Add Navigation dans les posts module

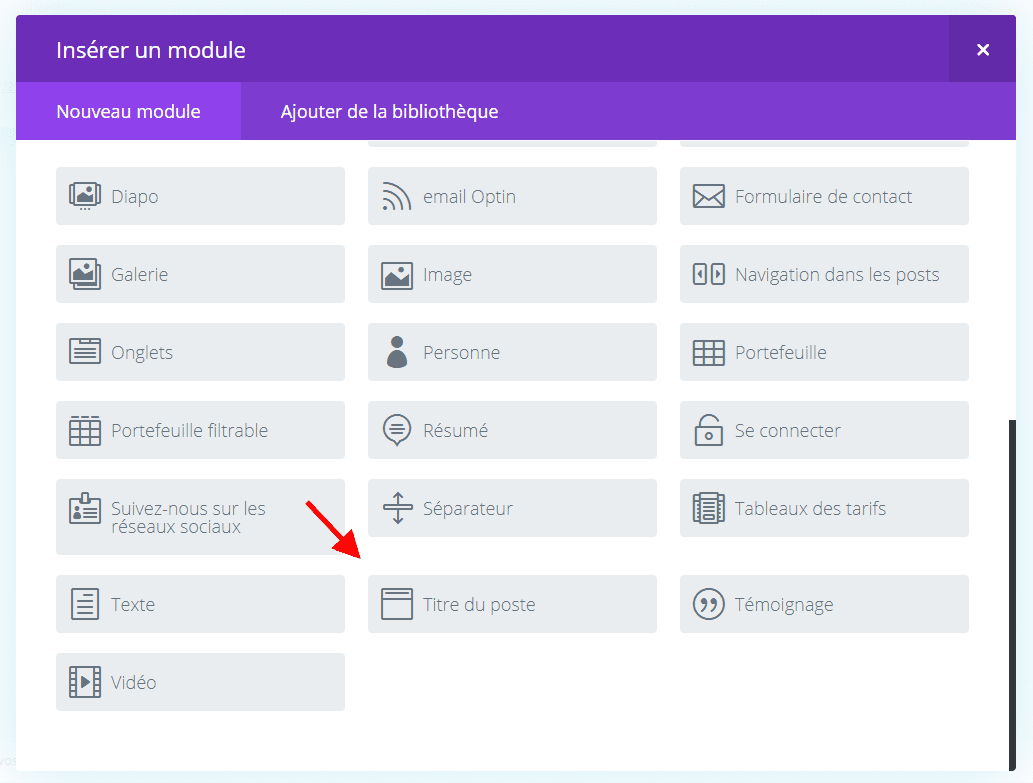coord(824,274)
